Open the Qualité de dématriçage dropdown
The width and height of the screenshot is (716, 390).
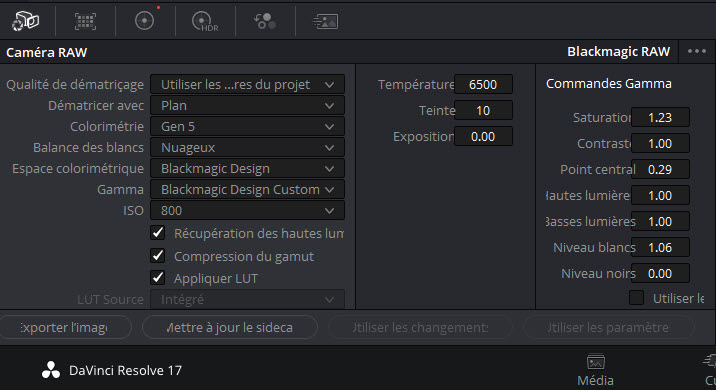(247, 84)
